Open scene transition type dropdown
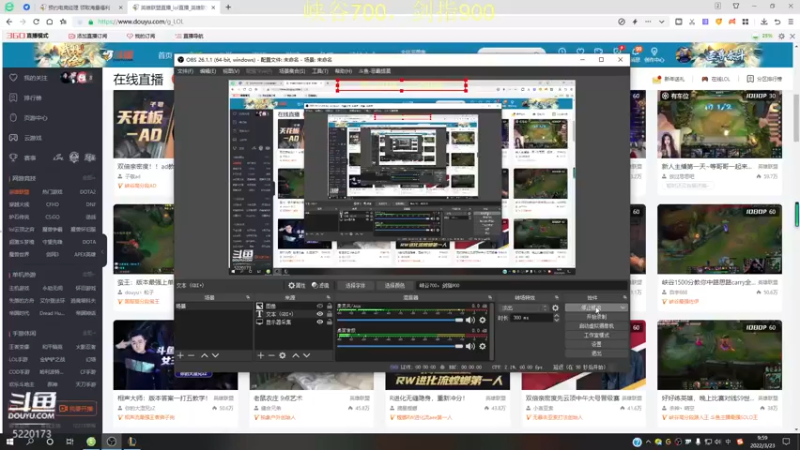Screen dimensions: 800x450 tap(523, 308)
